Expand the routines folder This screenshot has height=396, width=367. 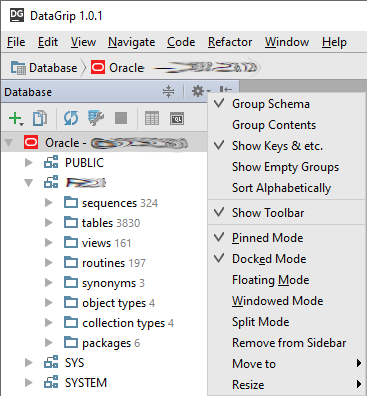pos(49,262)
